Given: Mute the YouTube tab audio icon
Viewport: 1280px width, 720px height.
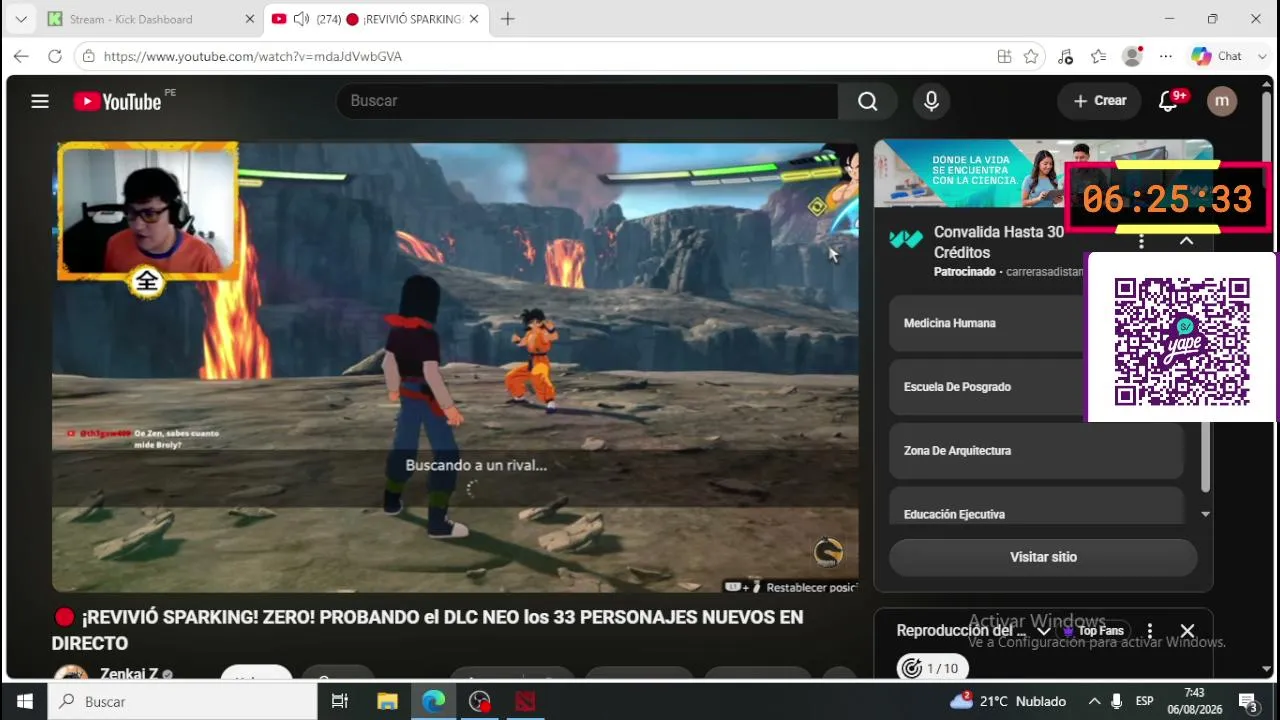Looking at the screenshot, I should click(x=301, y=19).
